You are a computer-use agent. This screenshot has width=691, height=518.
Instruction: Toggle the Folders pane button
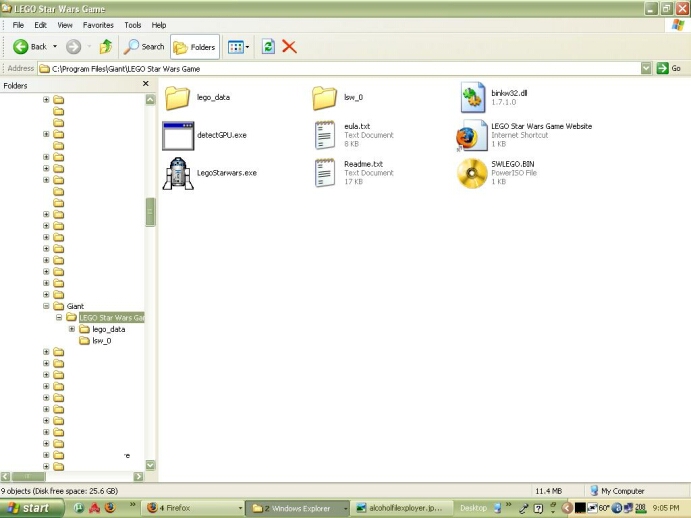coord(194,46)
